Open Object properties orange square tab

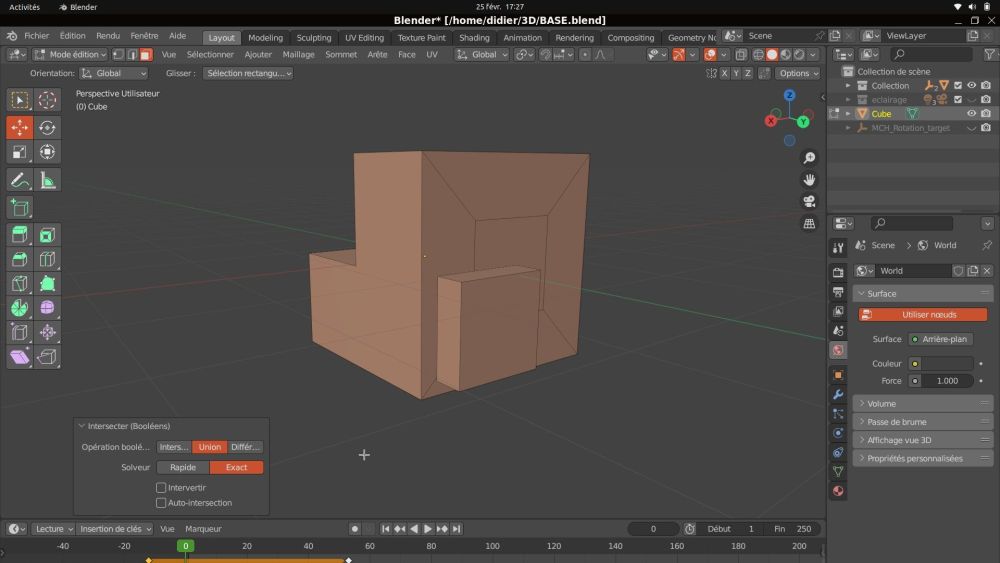click(838, 375)
